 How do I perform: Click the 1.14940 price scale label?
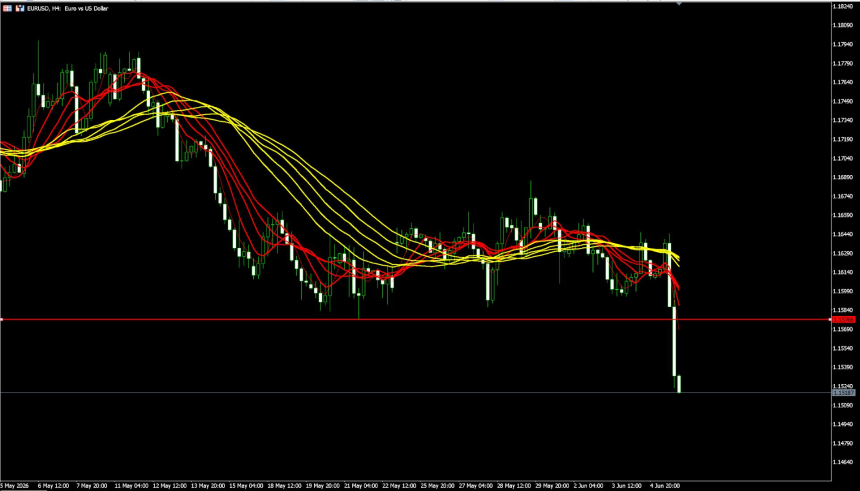pyautogui.click(x=842, y=424)
